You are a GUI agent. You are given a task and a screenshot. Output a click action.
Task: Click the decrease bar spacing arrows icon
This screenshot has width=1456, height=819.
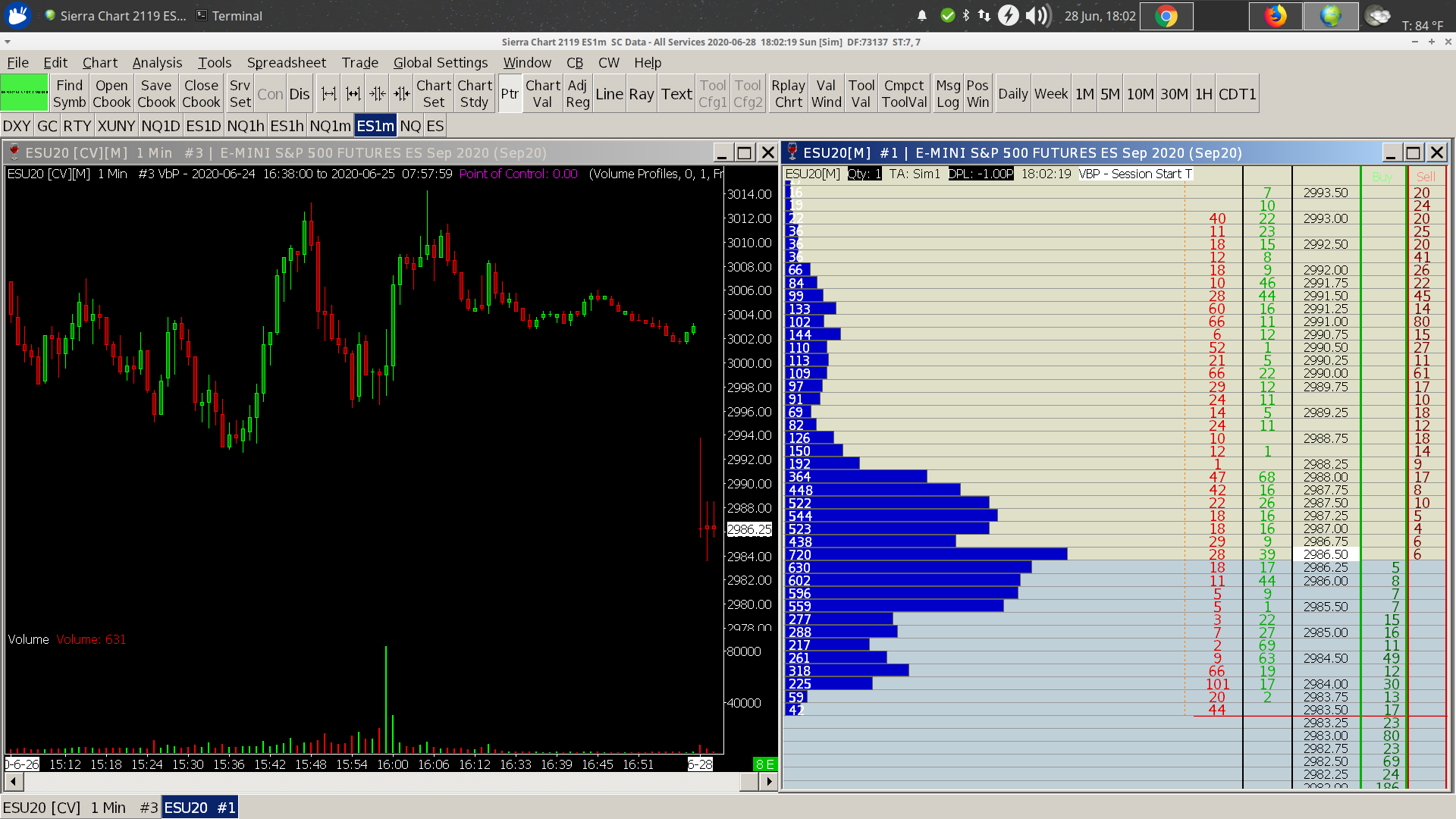pos(378,94)
